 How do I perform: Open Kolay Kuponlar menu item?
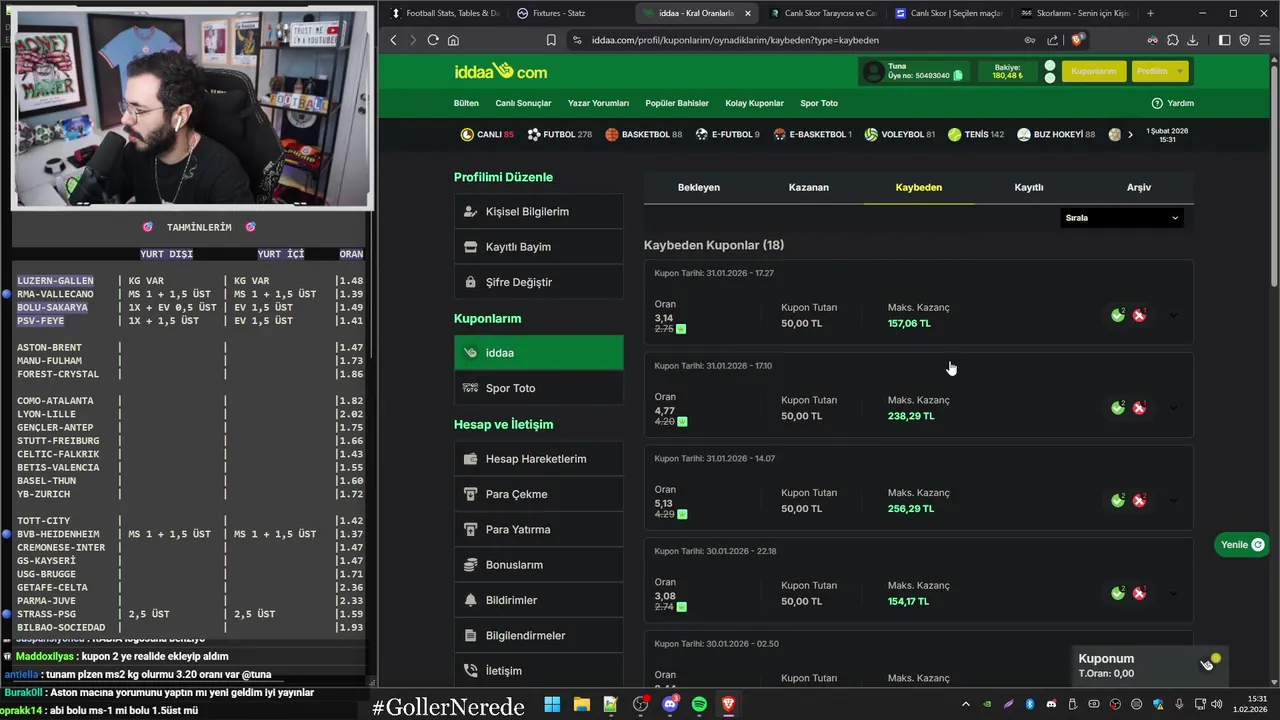coord(754,103)
